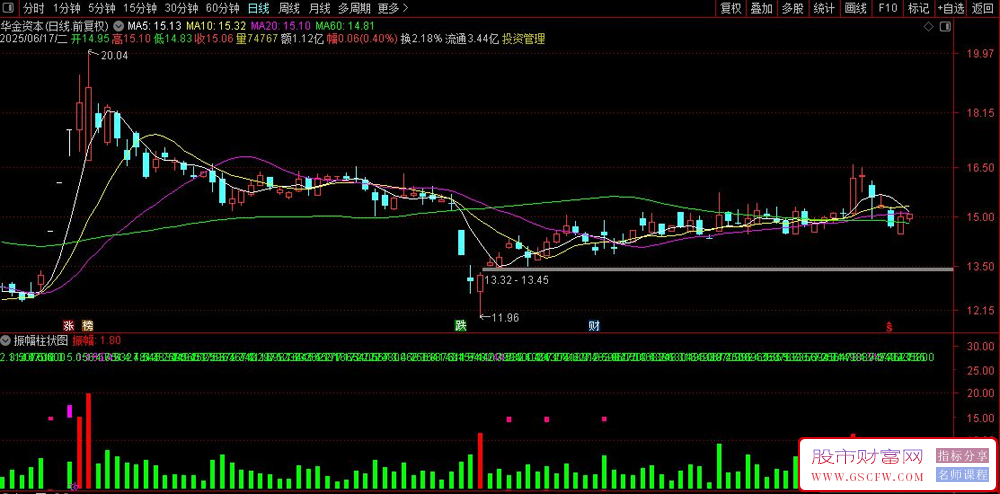Select the 月线 monthly chart tab
This screenshot has height=494, width=1000.
(320, 8)
